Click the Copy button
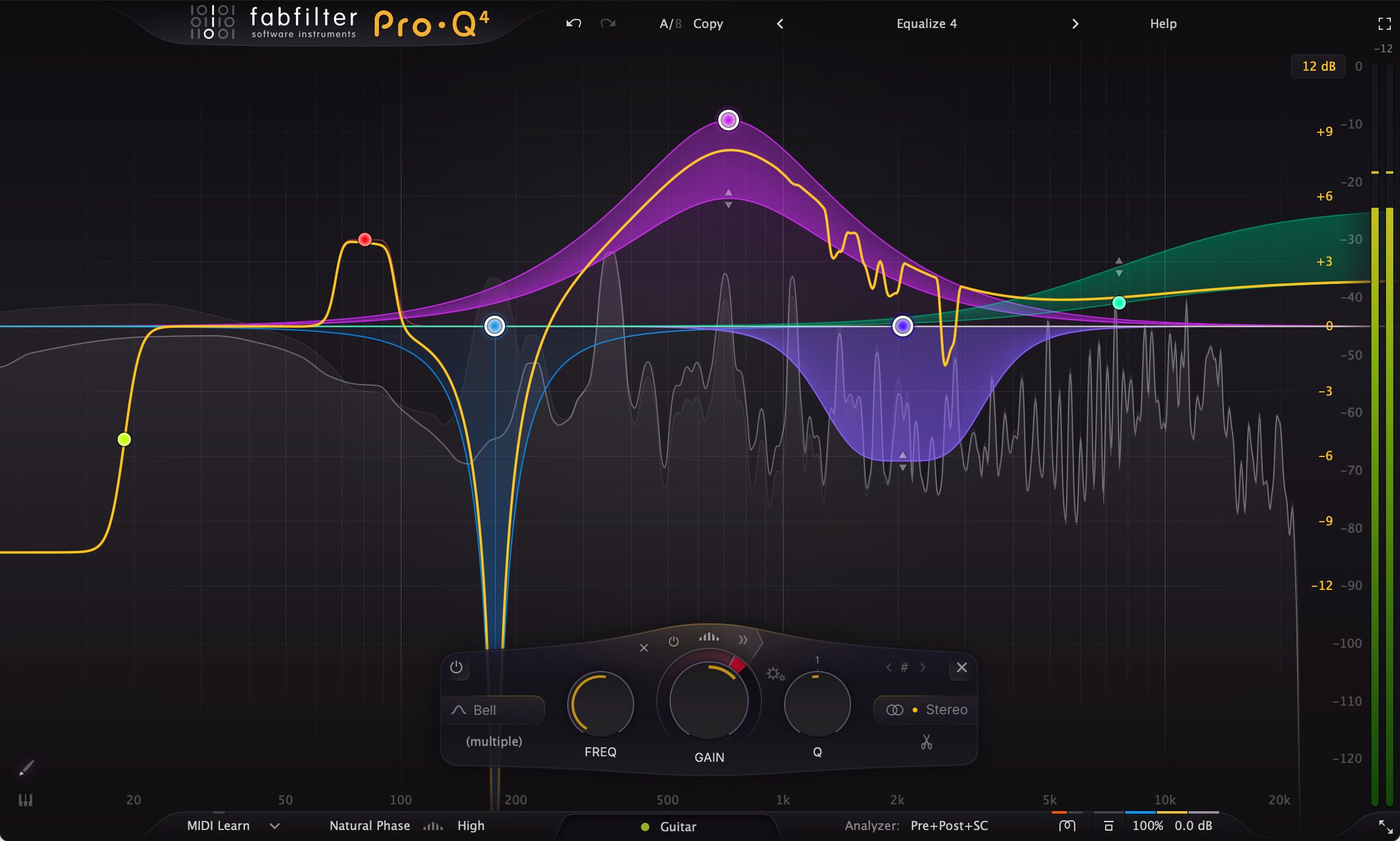The image size is (1400, 841). point(708,24)
